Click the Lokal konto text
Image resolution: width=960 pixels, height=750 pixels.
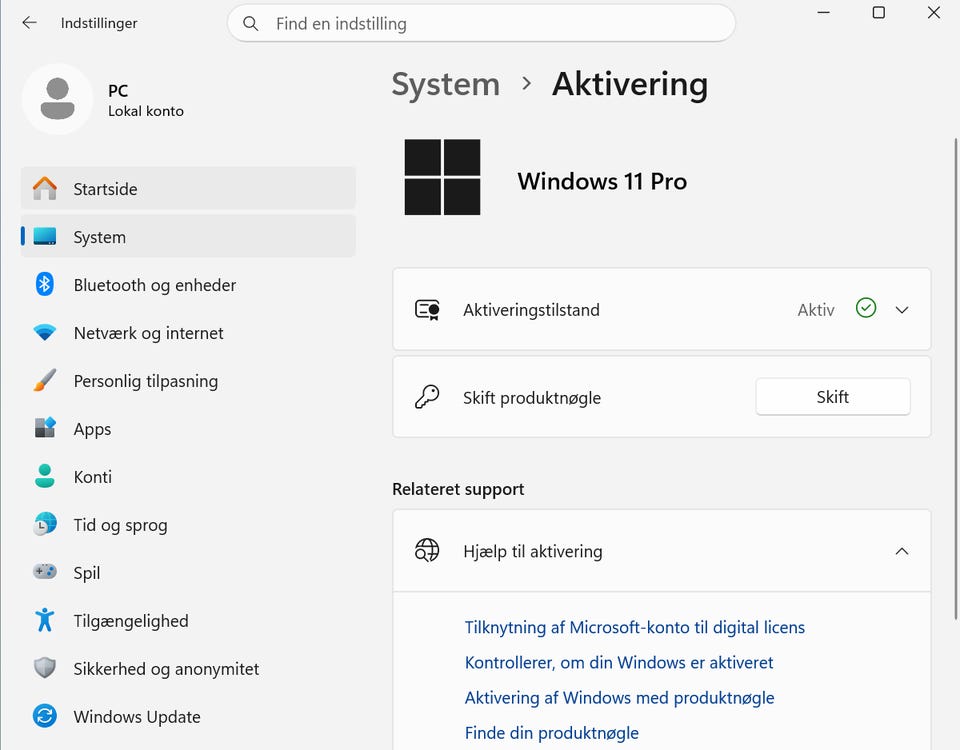click(146, 111)
